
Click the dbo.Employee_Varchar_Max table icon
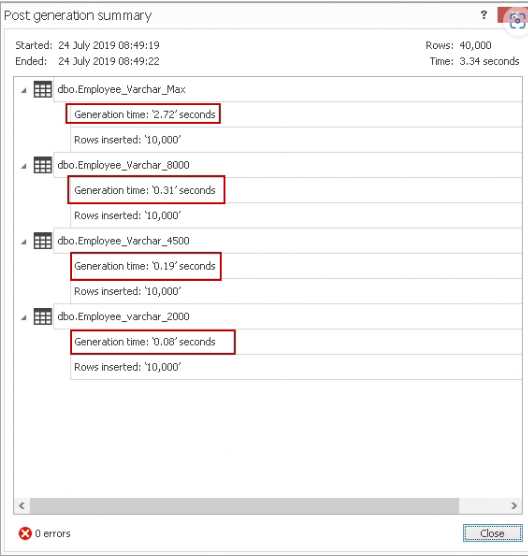(x=43, y=89)
